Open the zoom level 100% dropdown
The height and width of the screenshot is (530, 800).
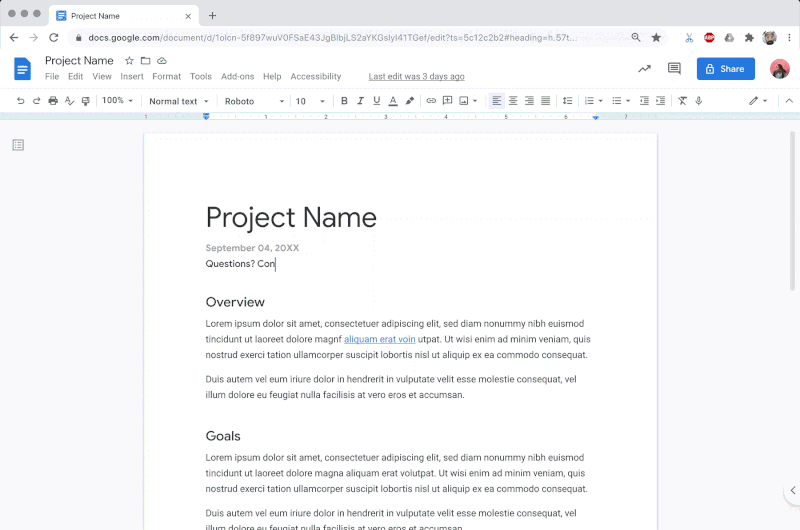(117, 100)
